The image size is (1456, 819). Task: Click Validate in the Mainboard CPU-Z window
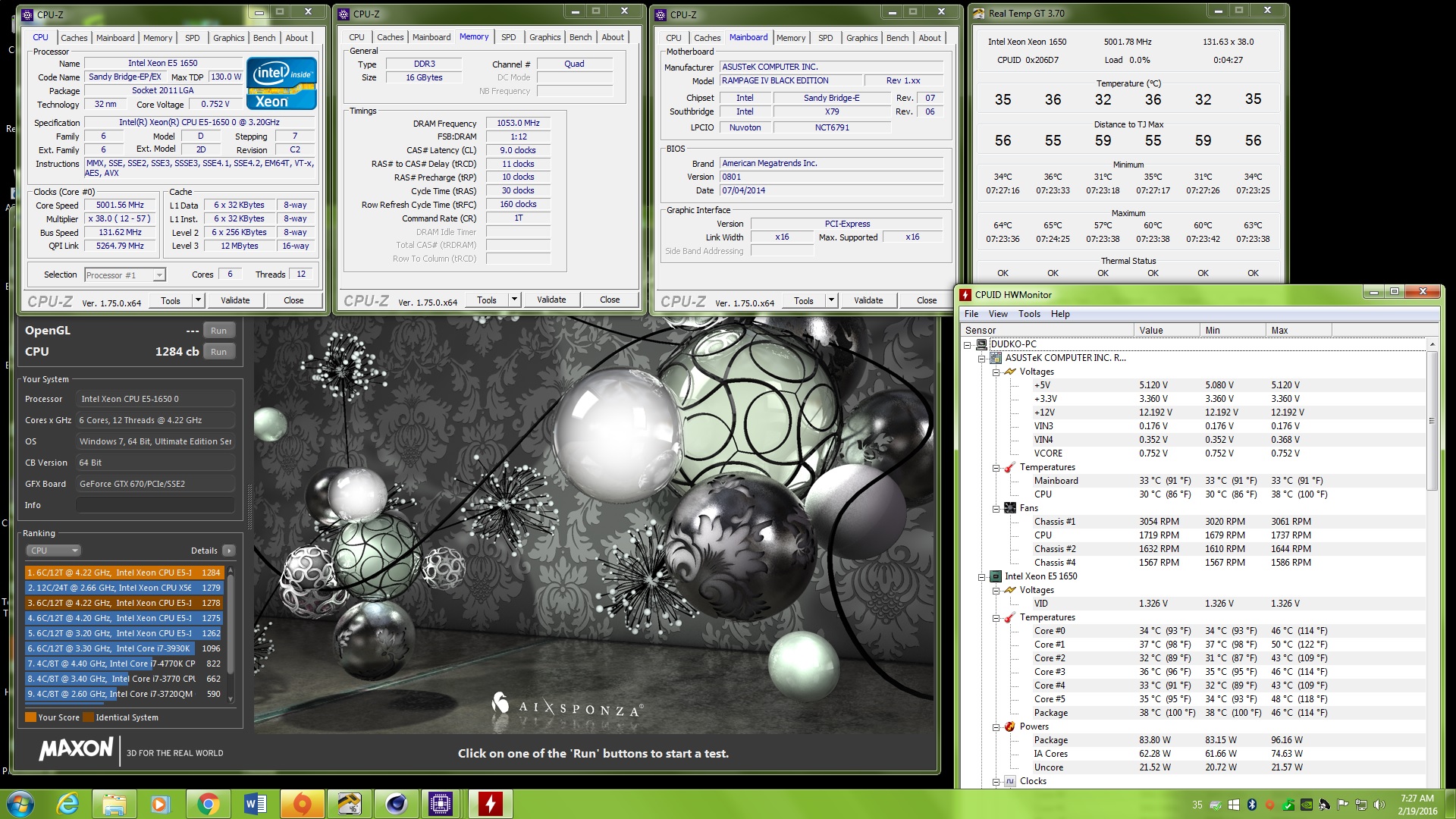(868, 300)
